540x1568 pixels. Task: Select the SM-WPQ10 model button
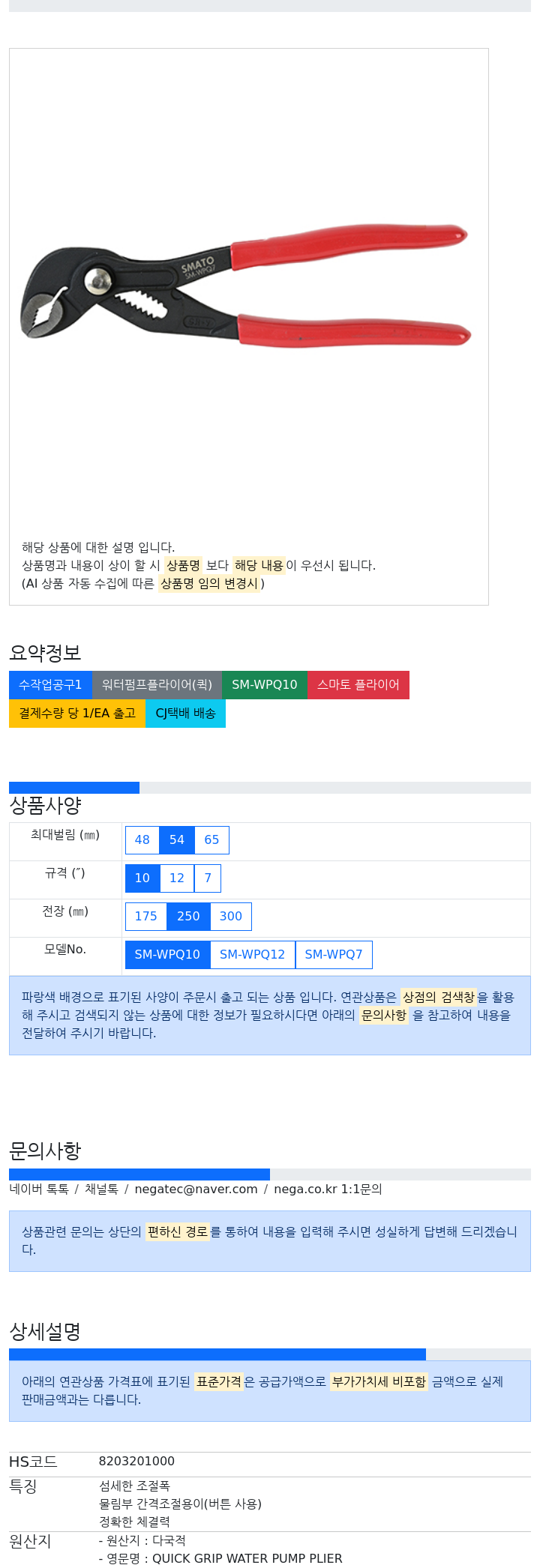(167, 955)
